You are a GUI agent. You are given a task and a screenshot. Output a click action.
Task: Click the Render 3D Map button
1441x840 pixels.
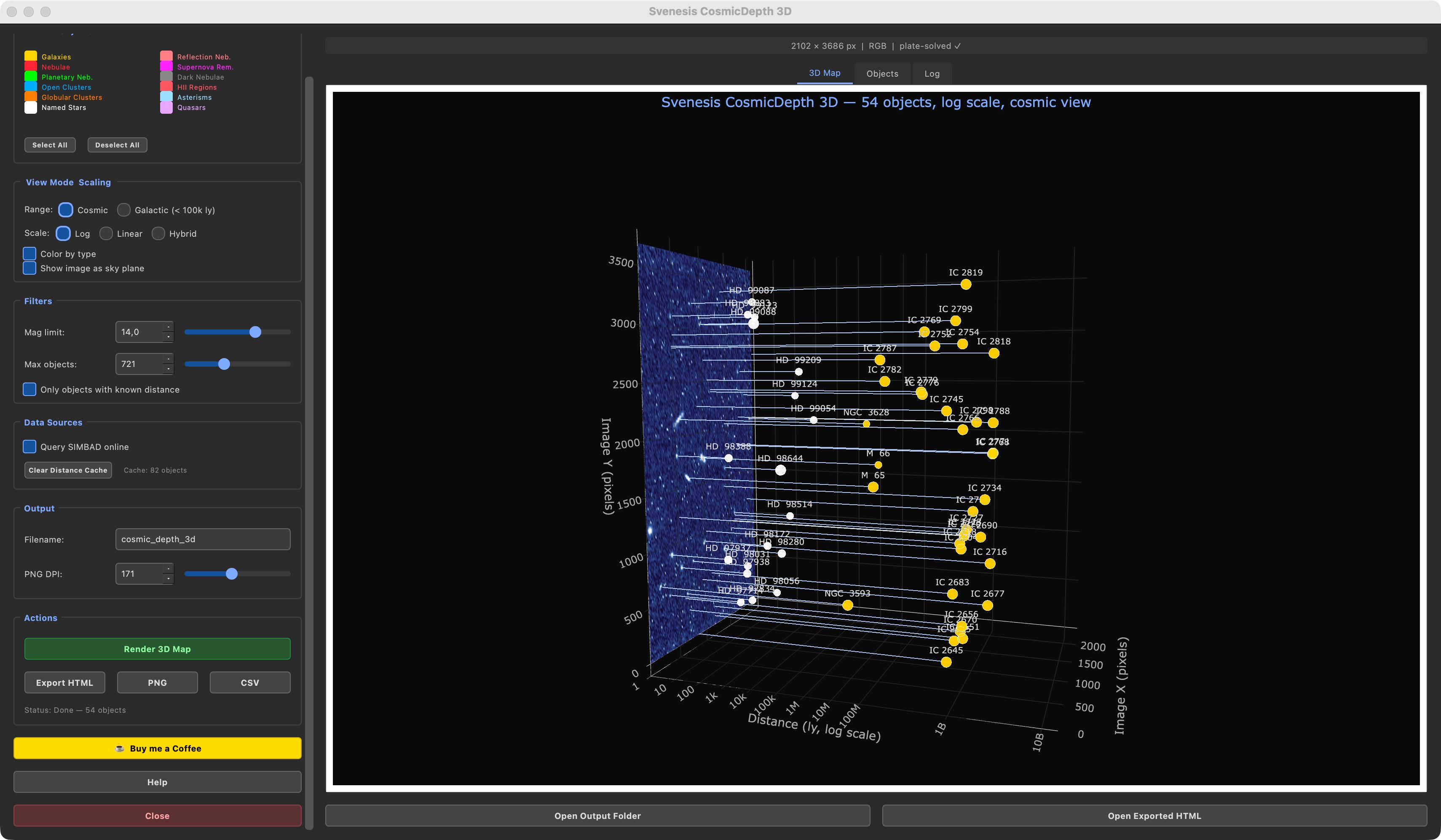[x=157, y=649]
